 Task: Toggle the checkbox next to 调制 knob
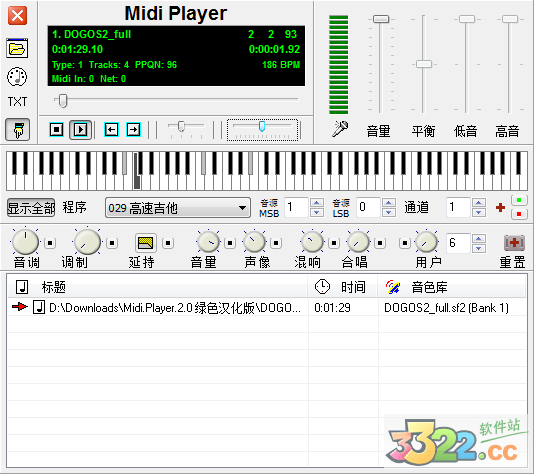coord(112,243)
